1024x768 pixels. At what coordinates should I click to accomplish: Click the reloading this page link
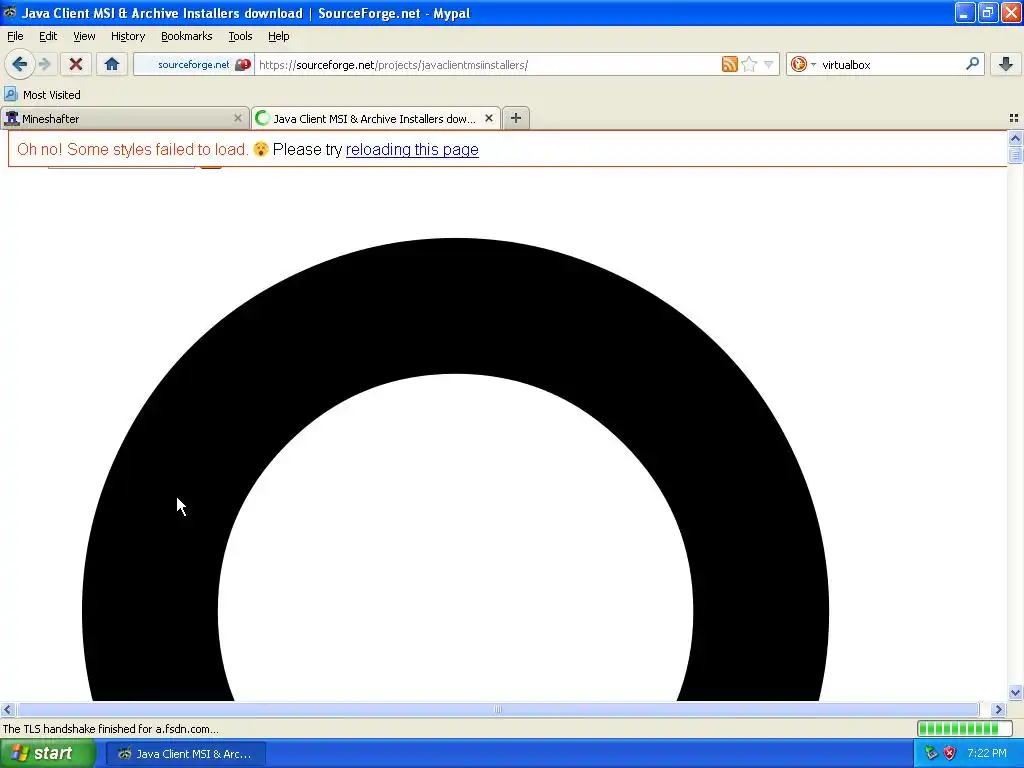tap(412, 150)
